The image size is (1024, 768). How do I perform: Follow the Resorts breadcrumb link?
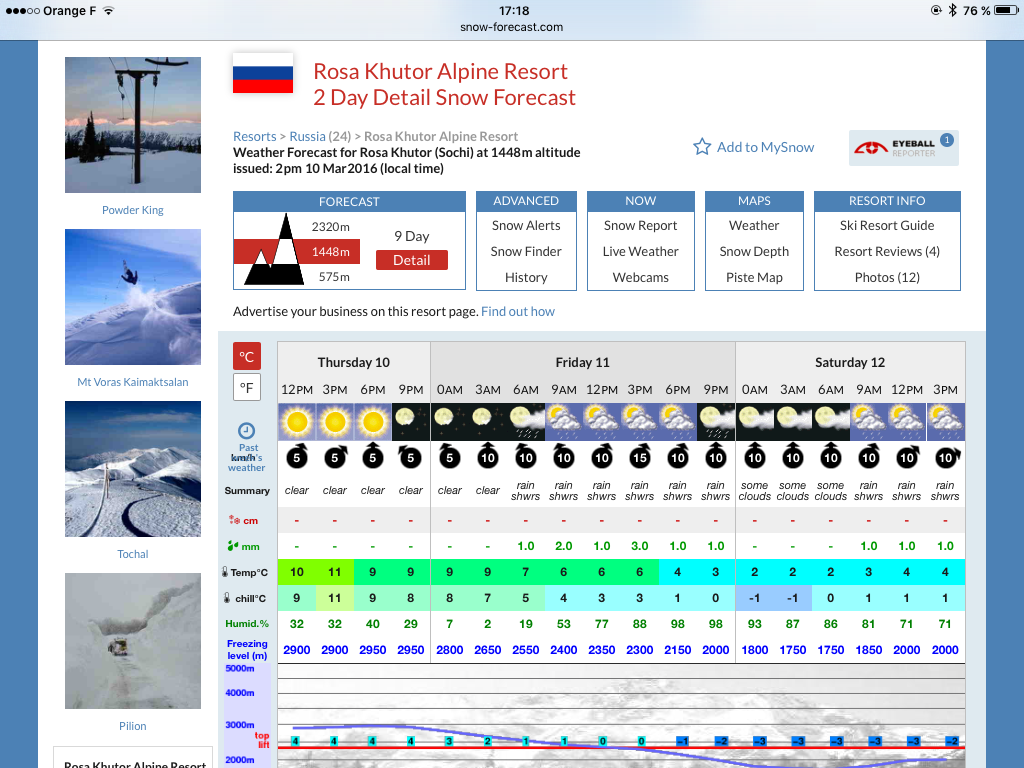255,136
